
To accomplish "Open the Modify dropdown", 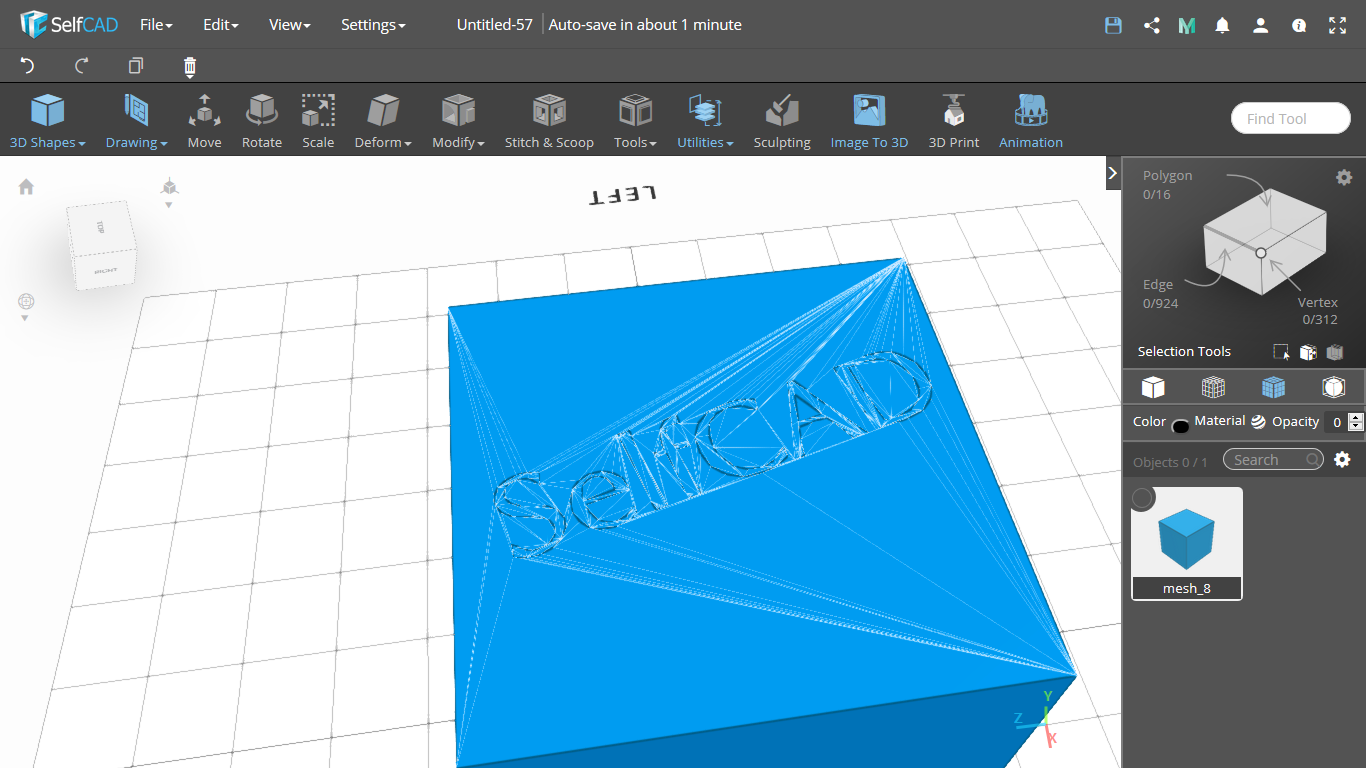I will tap(458, 121).
